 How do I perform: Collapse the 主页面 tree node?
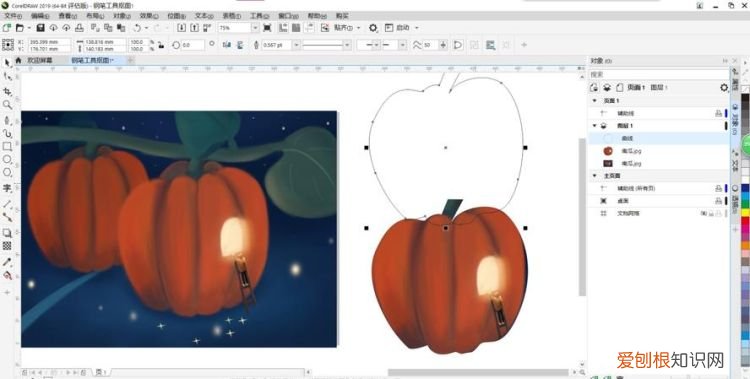(x=595, y=176)
